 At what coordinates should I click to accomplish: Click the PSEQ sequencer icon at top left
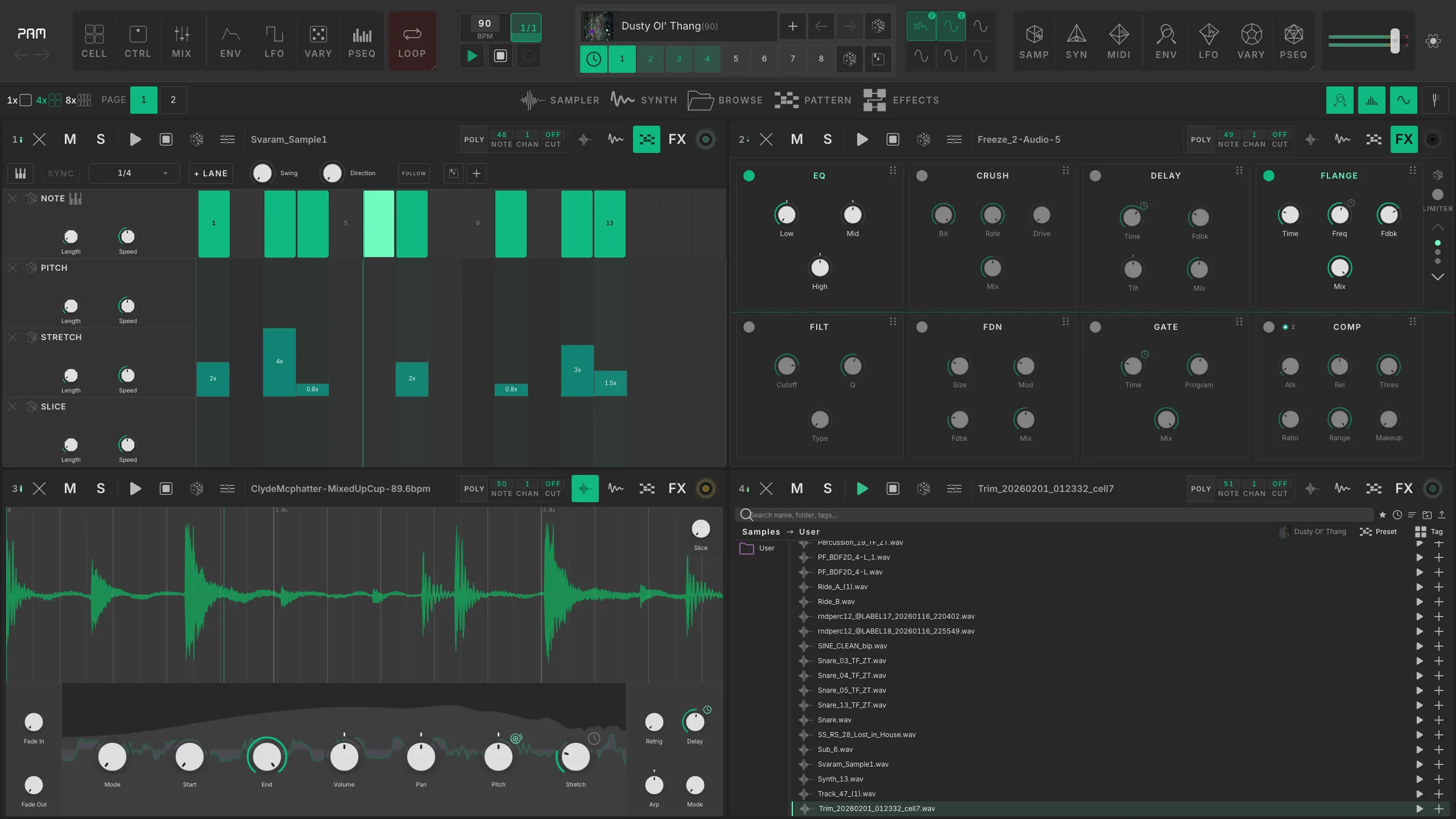[x=362, y=41]
